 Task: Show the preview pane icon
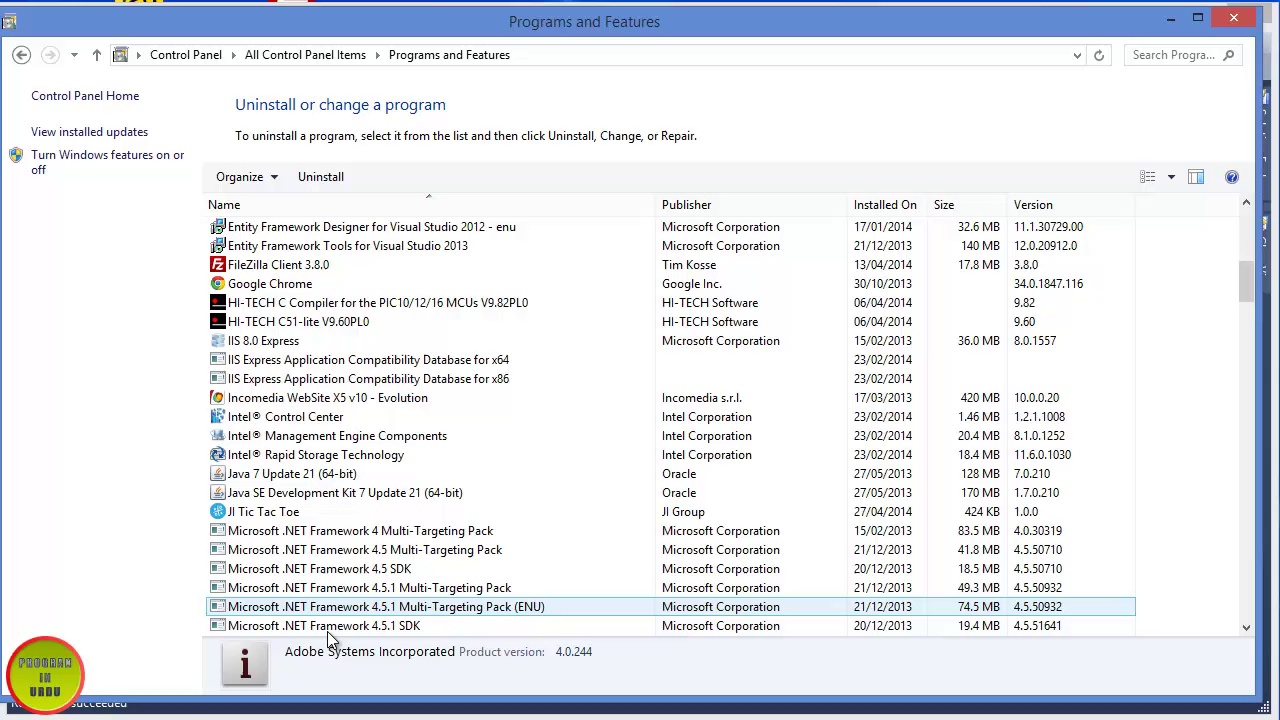pyautogui.click(x=1195, y=177)
